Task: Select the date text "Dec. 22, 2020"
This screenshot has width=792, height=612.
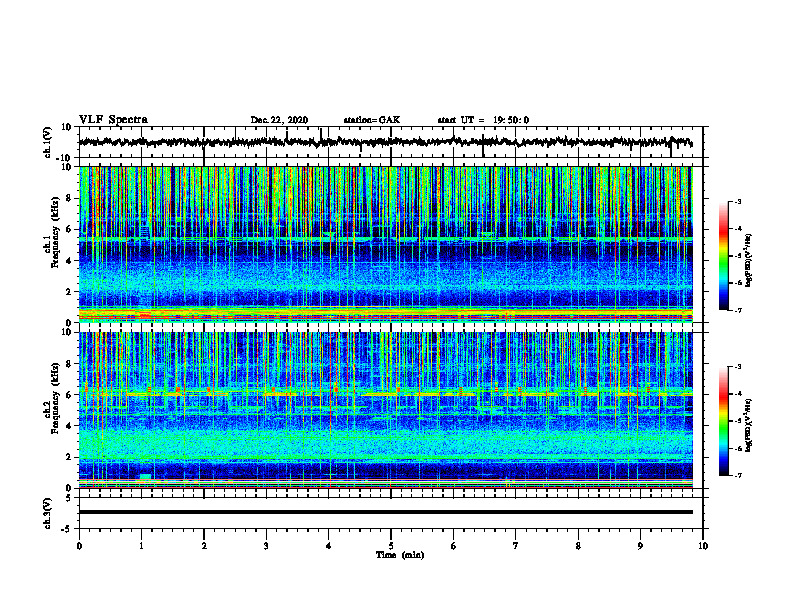Action: tap(279, 120)
